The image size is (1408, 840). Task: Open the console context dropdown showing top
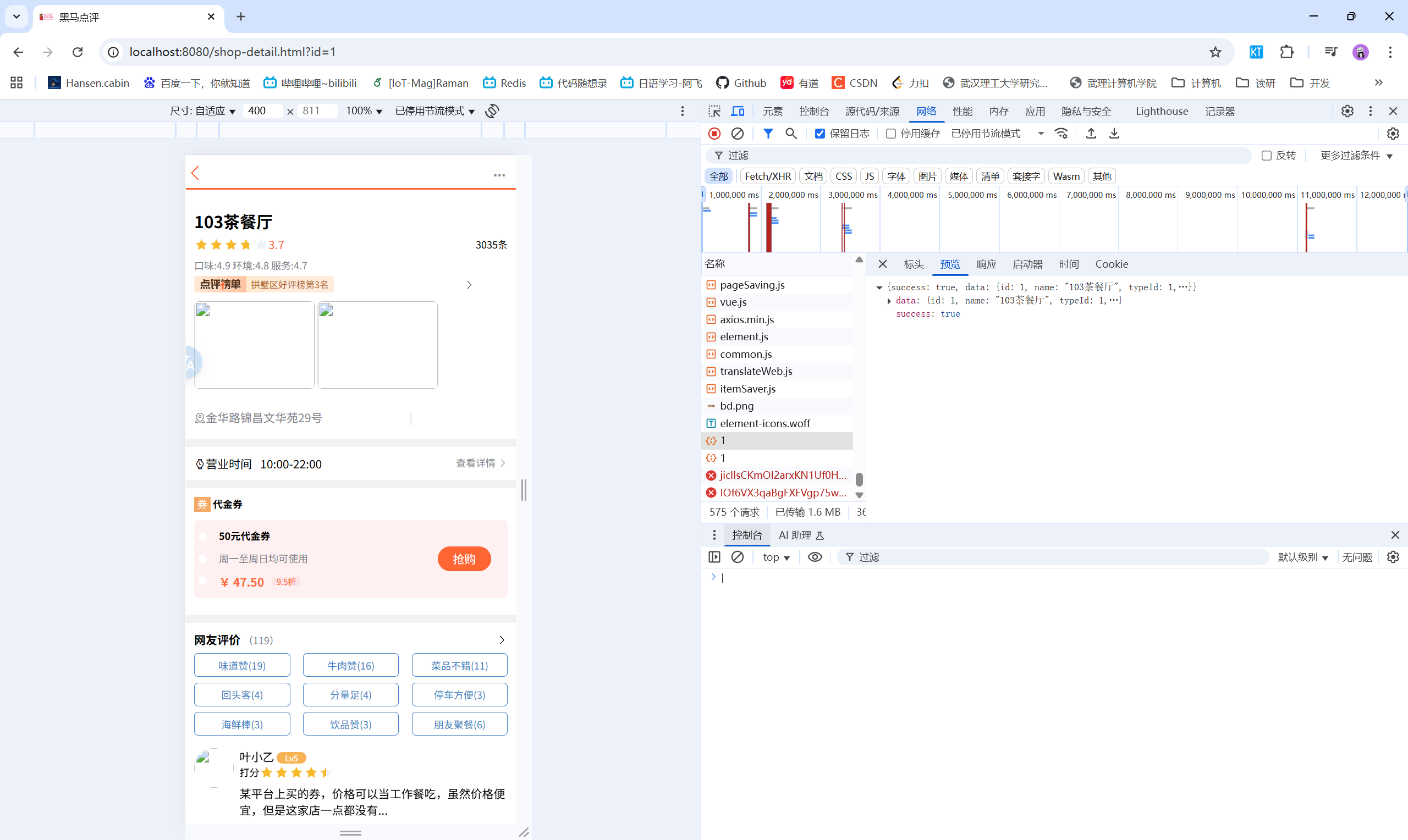point(776,557)
